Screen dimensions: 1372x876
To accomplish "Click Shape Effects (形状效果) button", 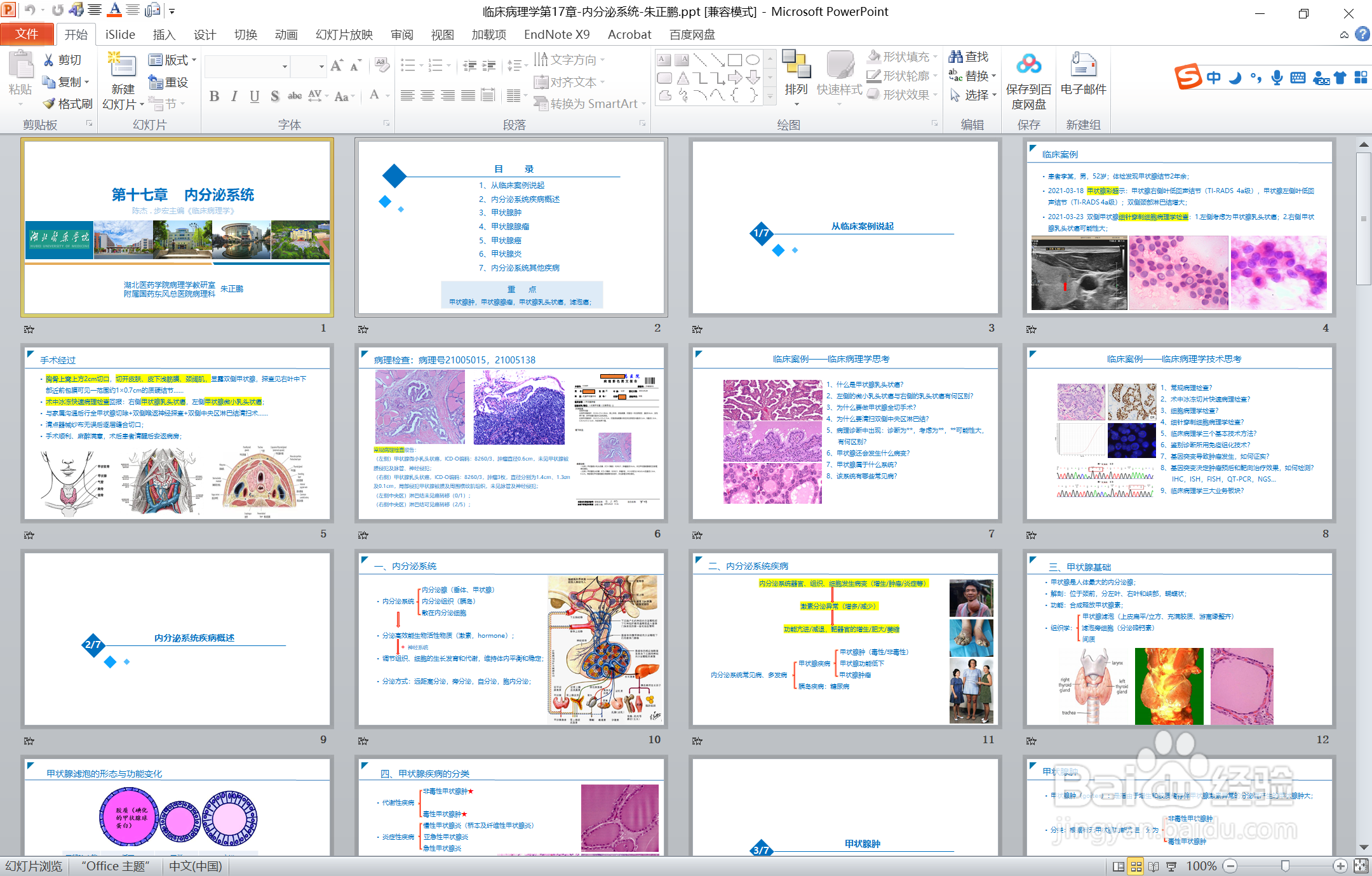I will click(x=903, y=95).
